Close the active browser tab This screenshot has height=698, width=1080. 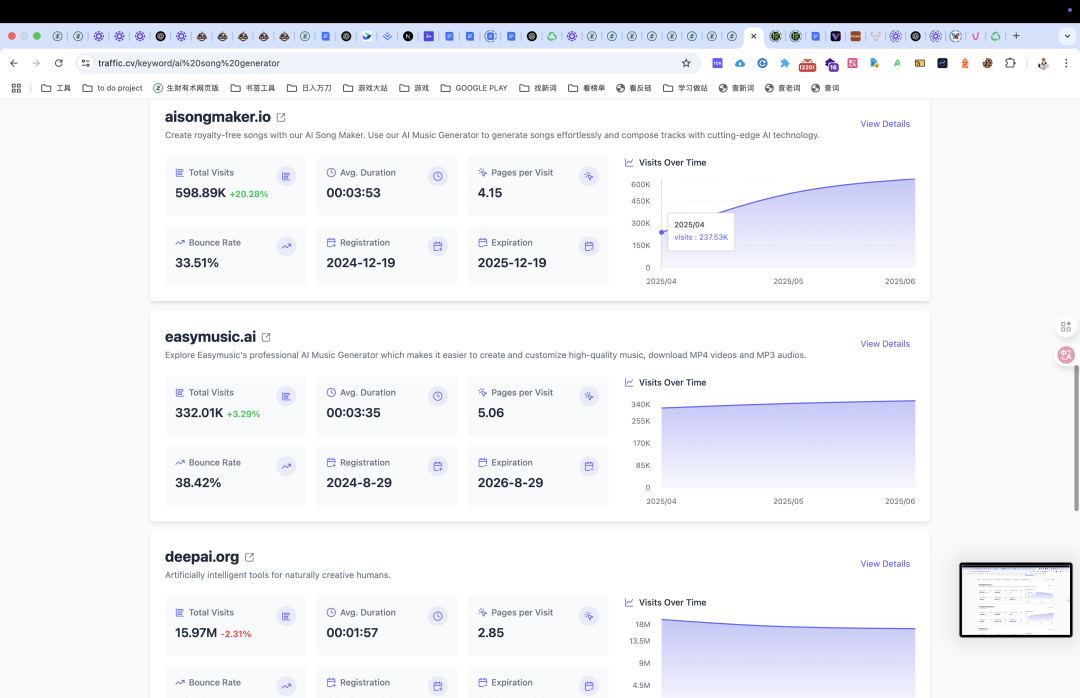(x=754, y=37)
